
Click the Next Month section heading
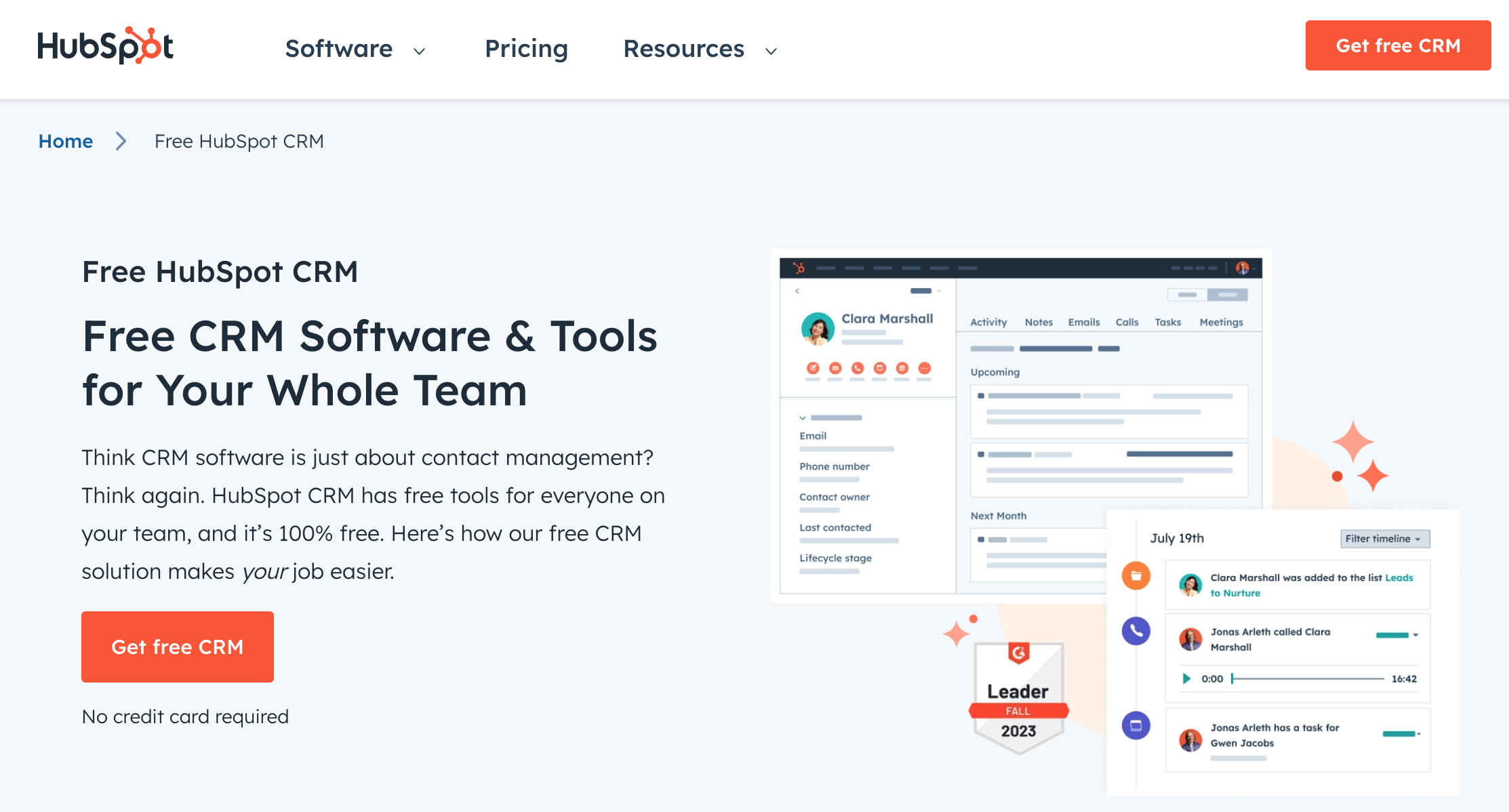click(998, 516)
